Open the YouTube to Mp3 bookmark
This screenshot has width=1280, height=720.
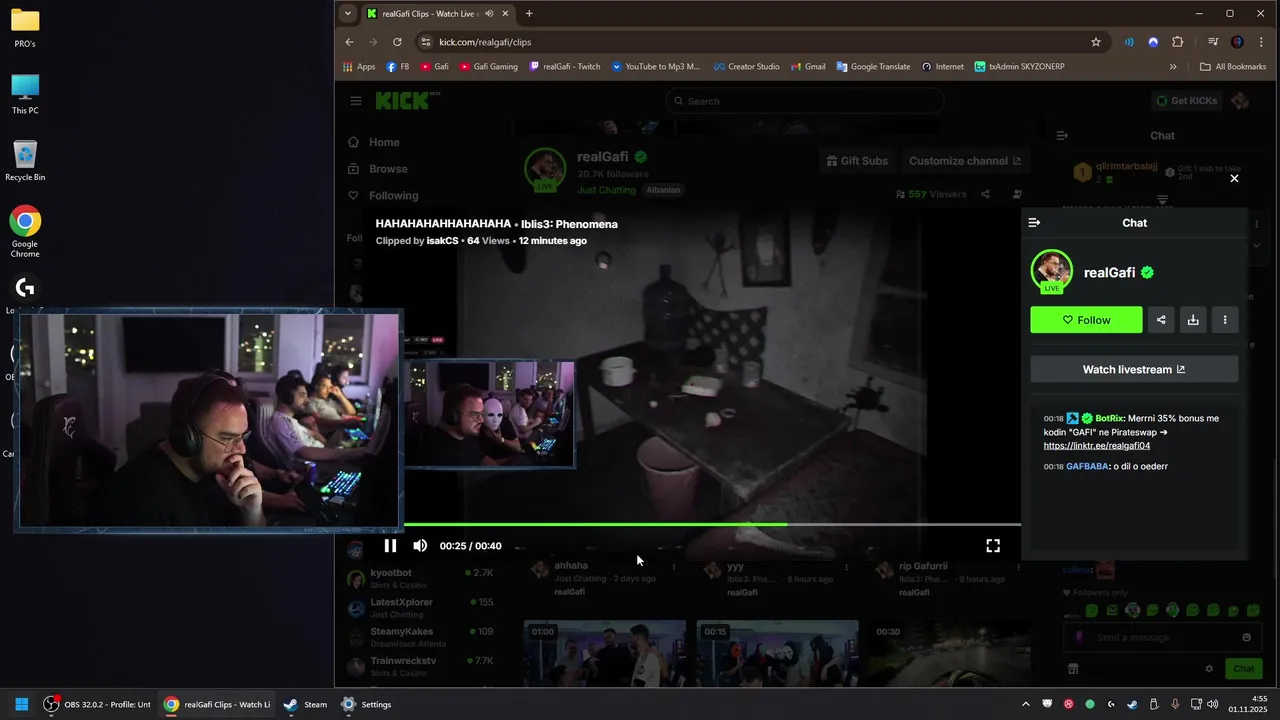[x=655, y=66]
